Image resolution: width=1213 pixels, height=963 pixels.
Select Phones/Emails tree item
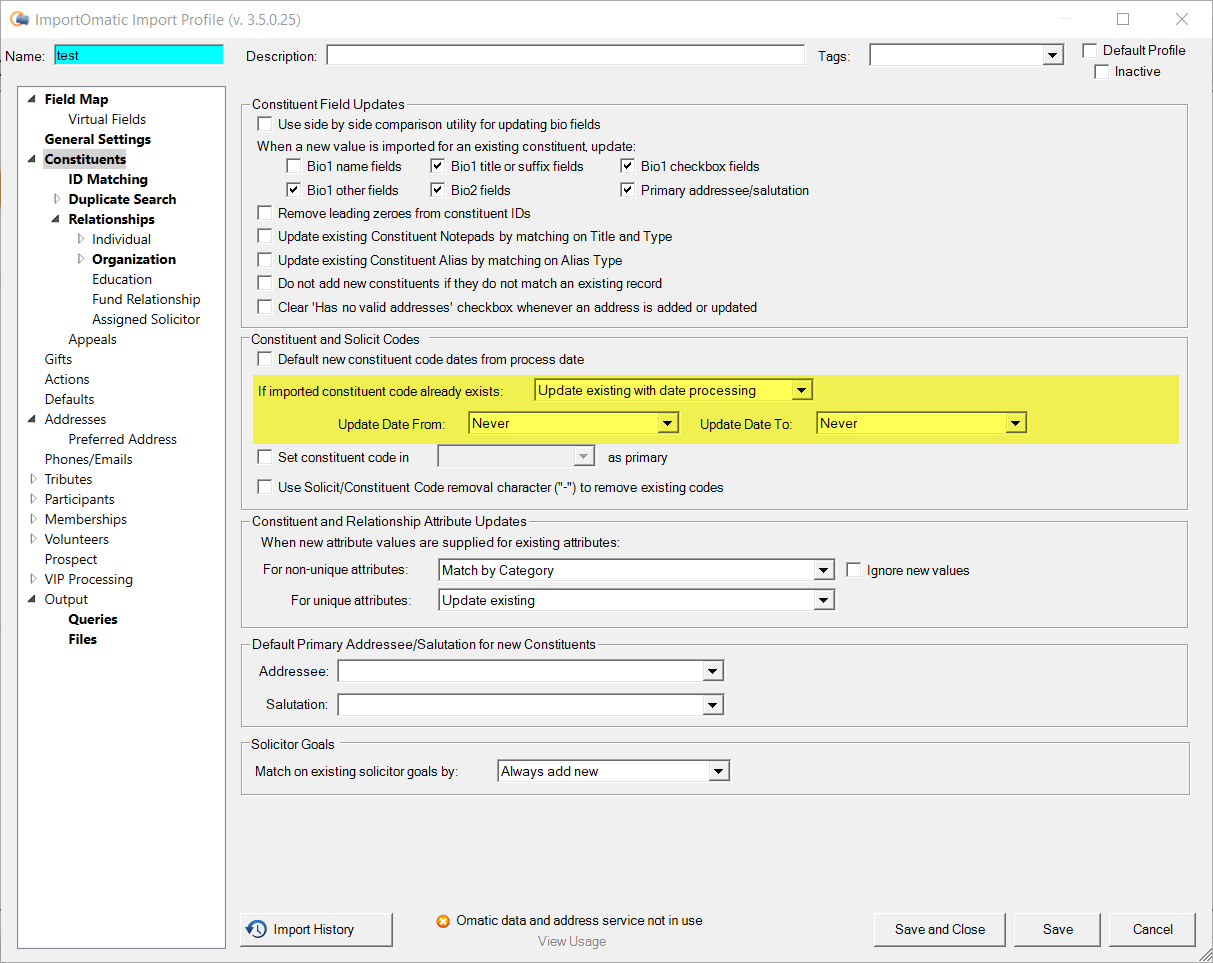(x=88, y=459)
